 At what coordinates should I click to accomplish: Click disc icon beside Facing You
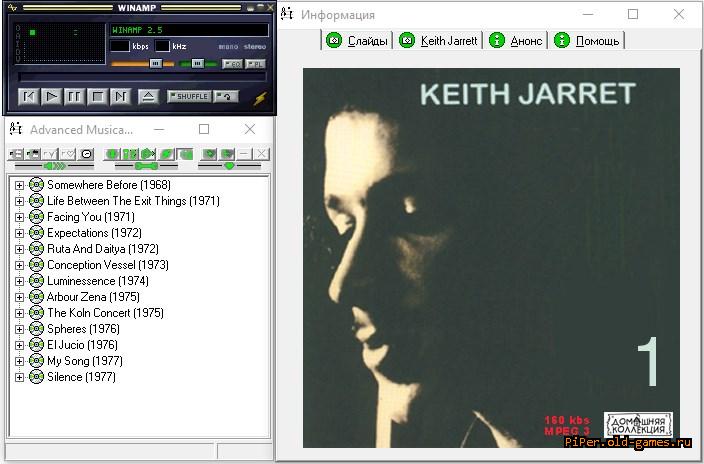pyautogui.click(x=36, y=217)
